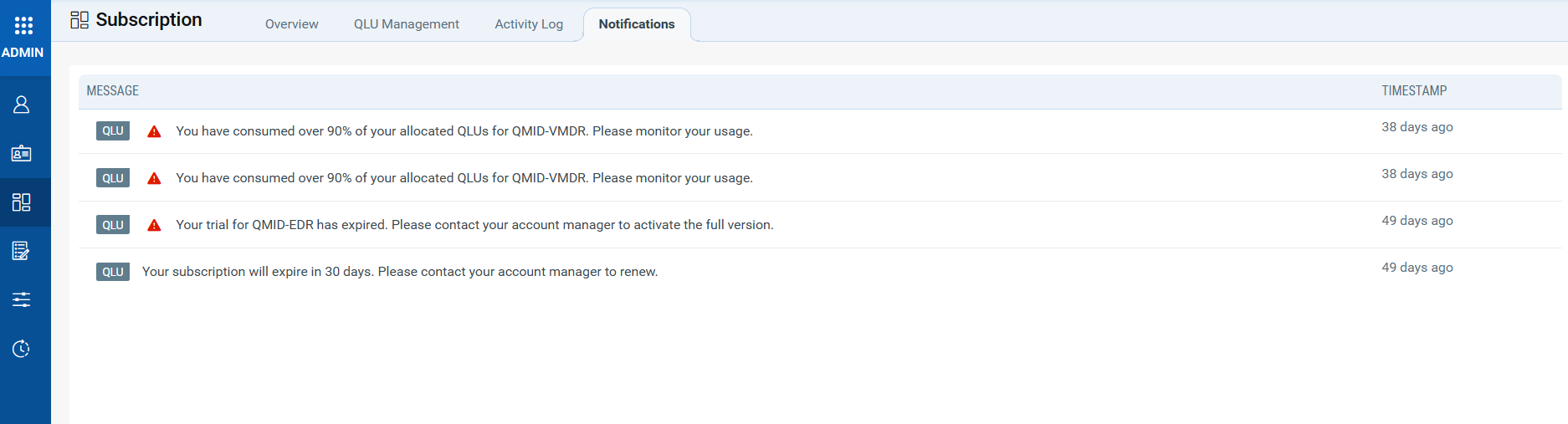This screenshot has width=1568, height=424.
Task: Click the warning triangle on trial expired row
Action: coord(154,225)
